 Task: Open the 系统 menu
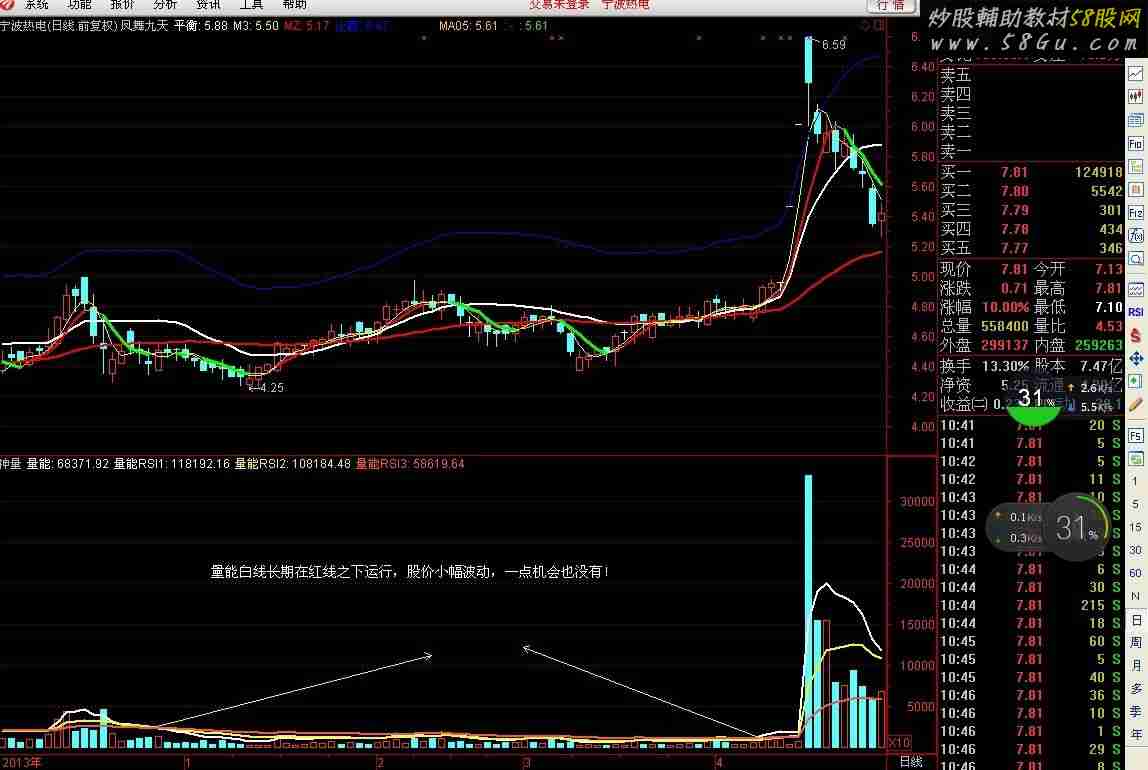click(x=35, y=4)
